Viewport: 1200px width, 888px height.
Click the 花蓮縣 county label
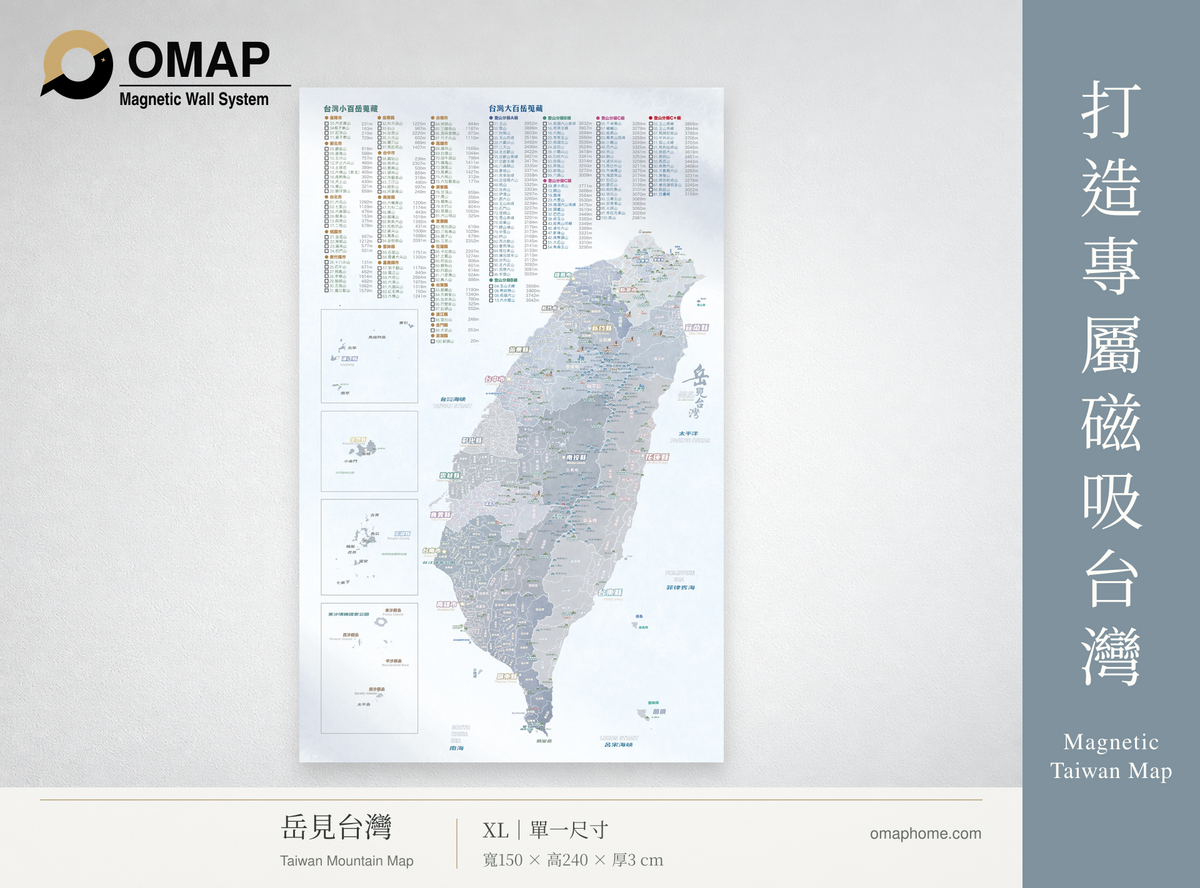point(657,456)
